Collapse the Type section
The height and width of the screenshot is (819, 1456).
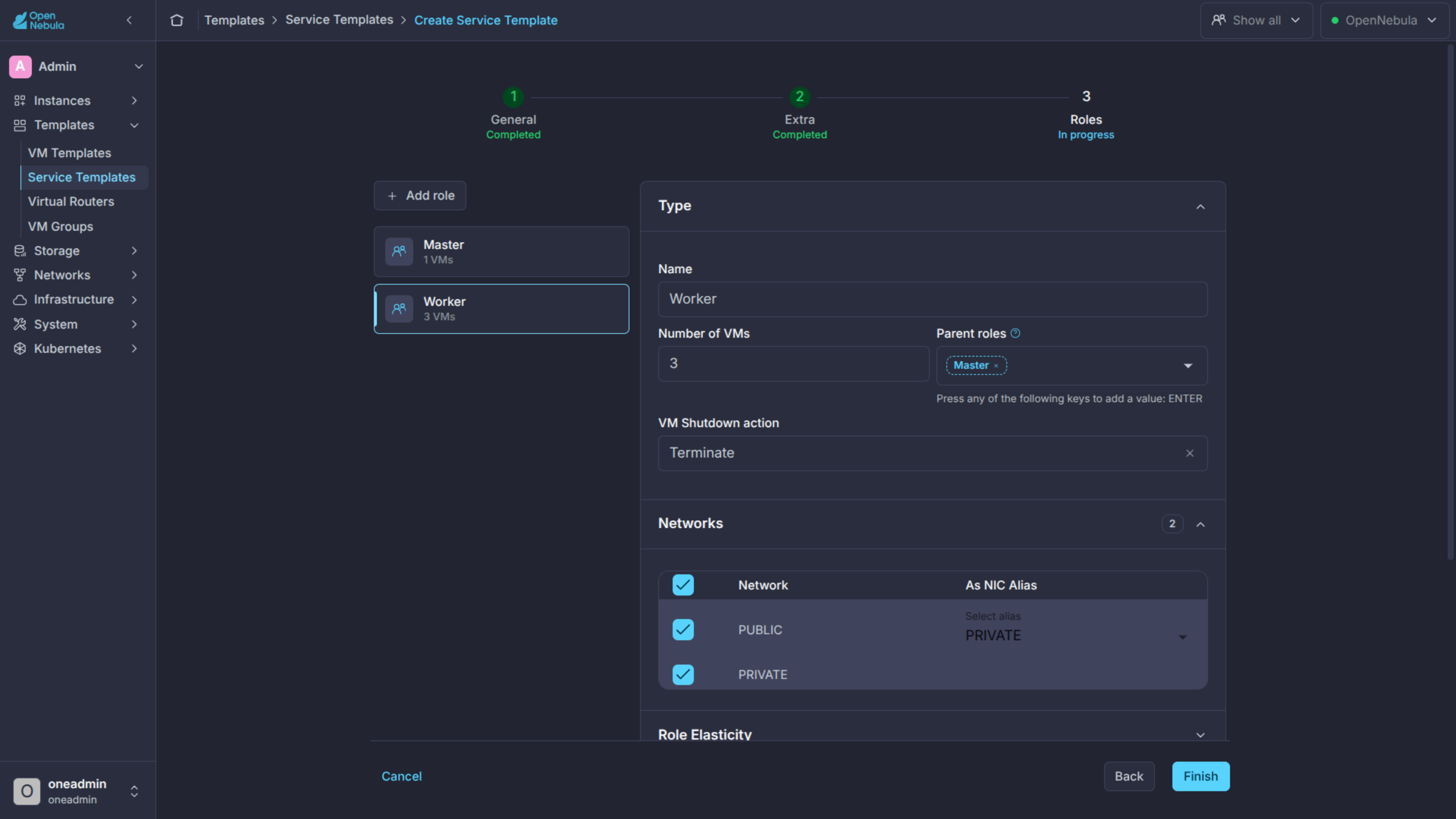pos(1201,207)
